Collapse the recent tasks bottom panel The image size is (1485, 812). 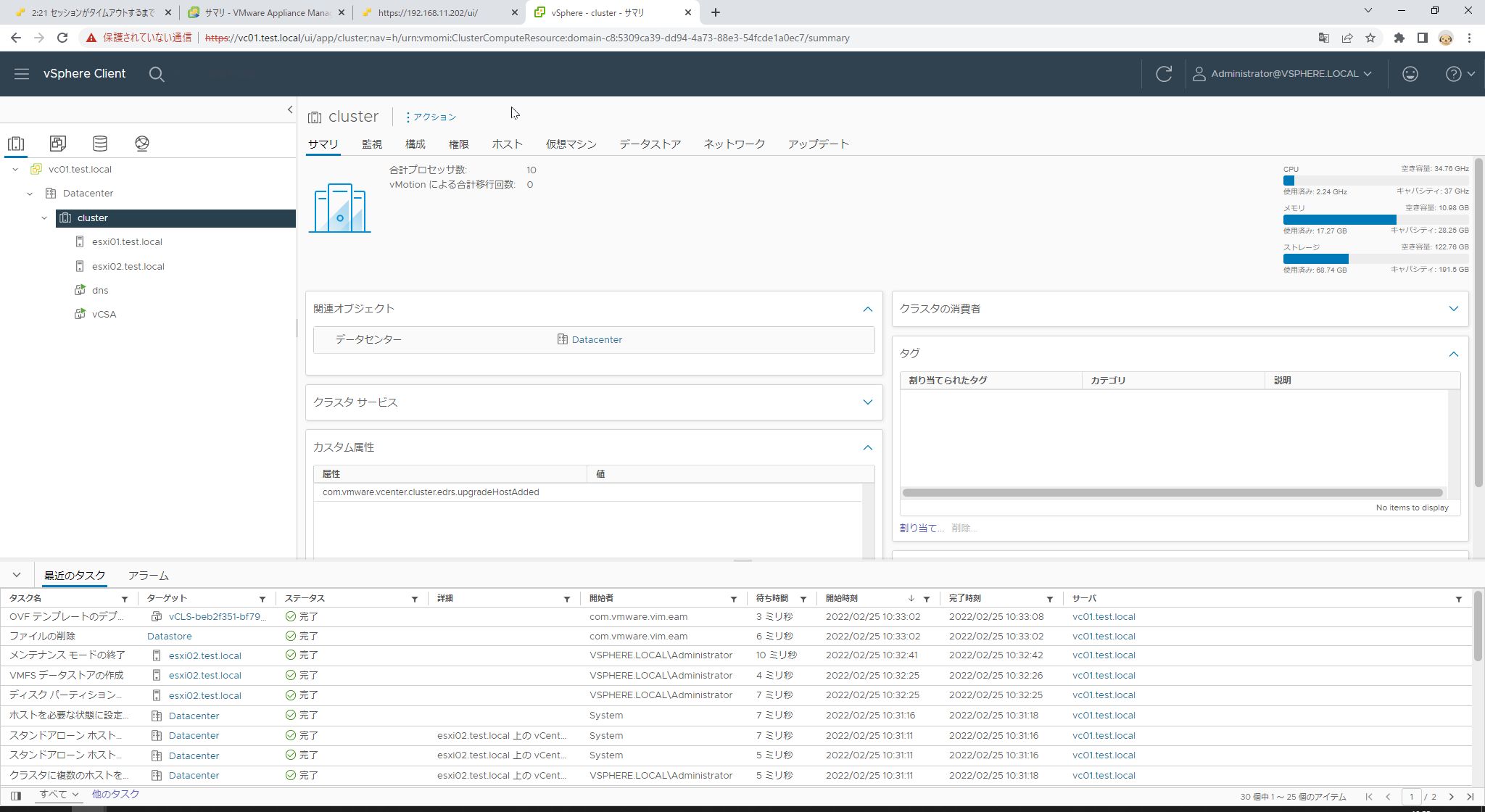pyautogui.click(x=17, y=576)
